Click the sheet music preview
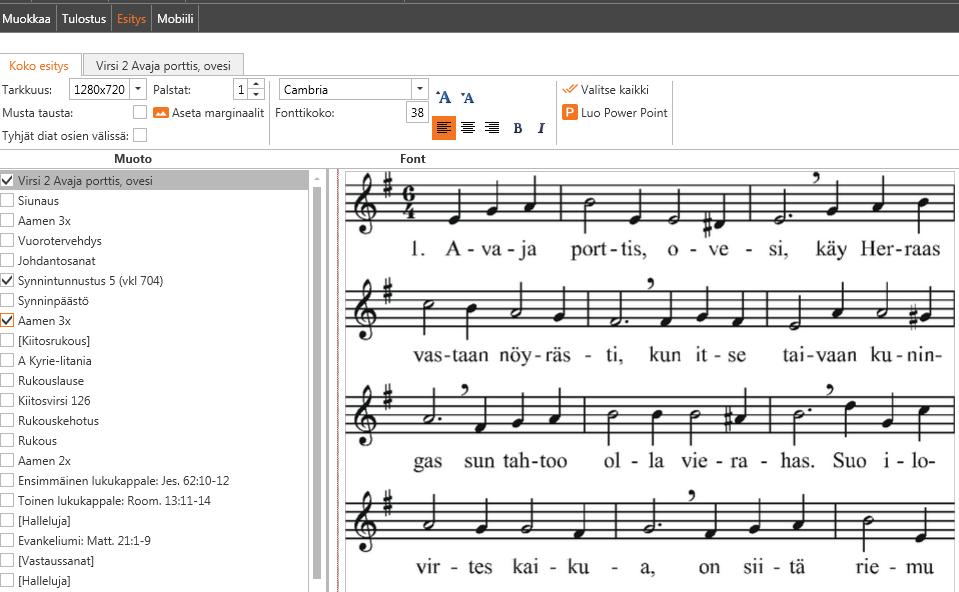 click(650, 380)
